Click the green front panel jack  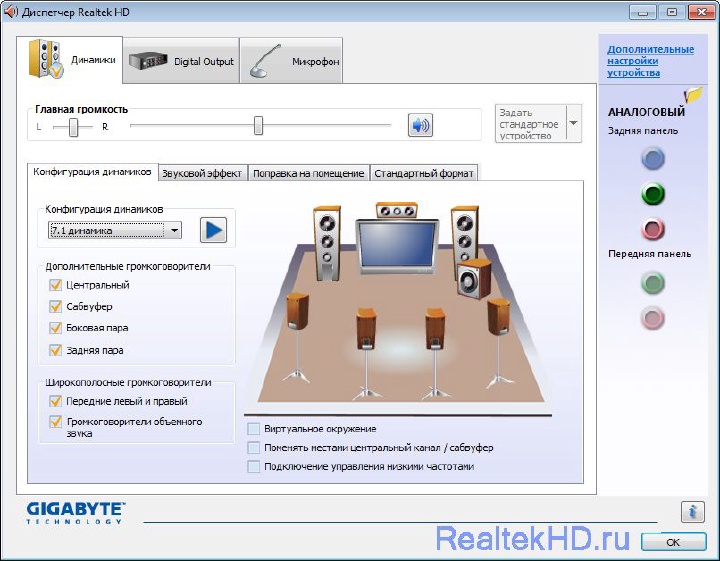point(652,284)
